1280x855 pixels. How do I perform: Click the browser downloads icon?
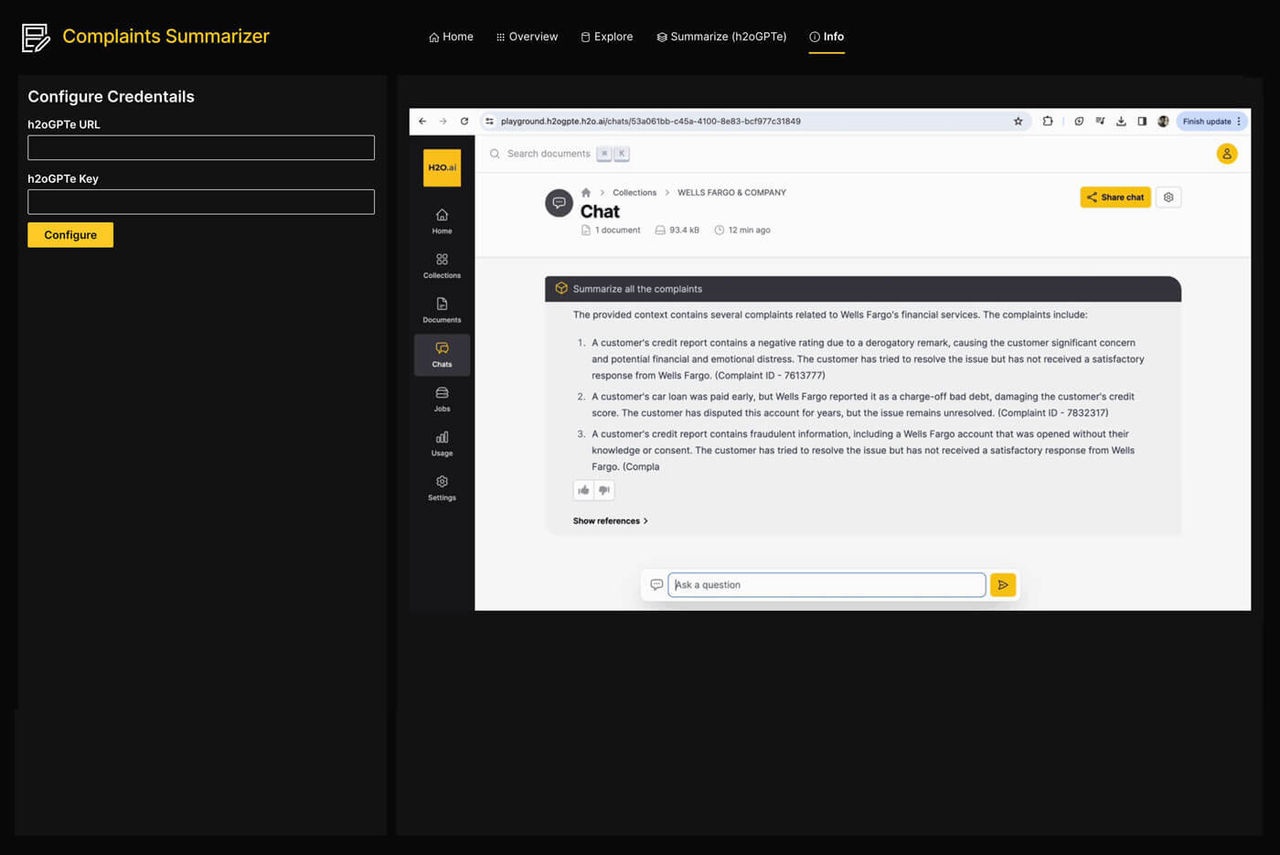point(1120,120)
